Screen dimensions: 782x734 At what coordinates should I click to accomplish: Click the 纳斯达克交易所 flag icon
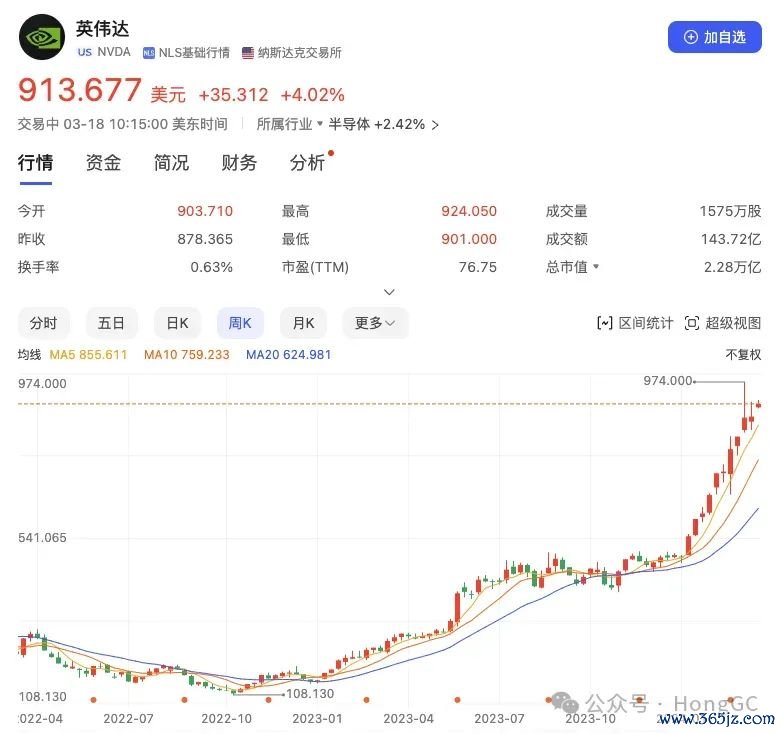pos(248,53)
